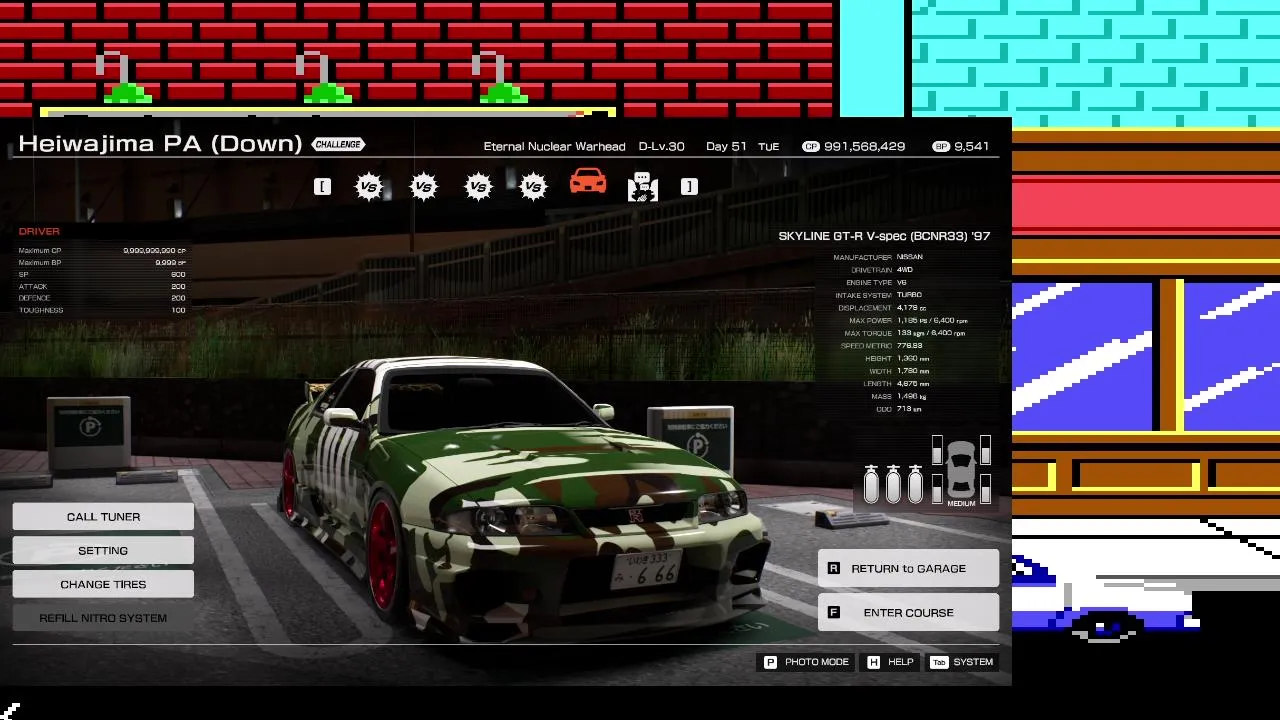Screen dimensions: 1280x720
Task: Click the Day 51 TUE indicator
Action: (742, 146)
